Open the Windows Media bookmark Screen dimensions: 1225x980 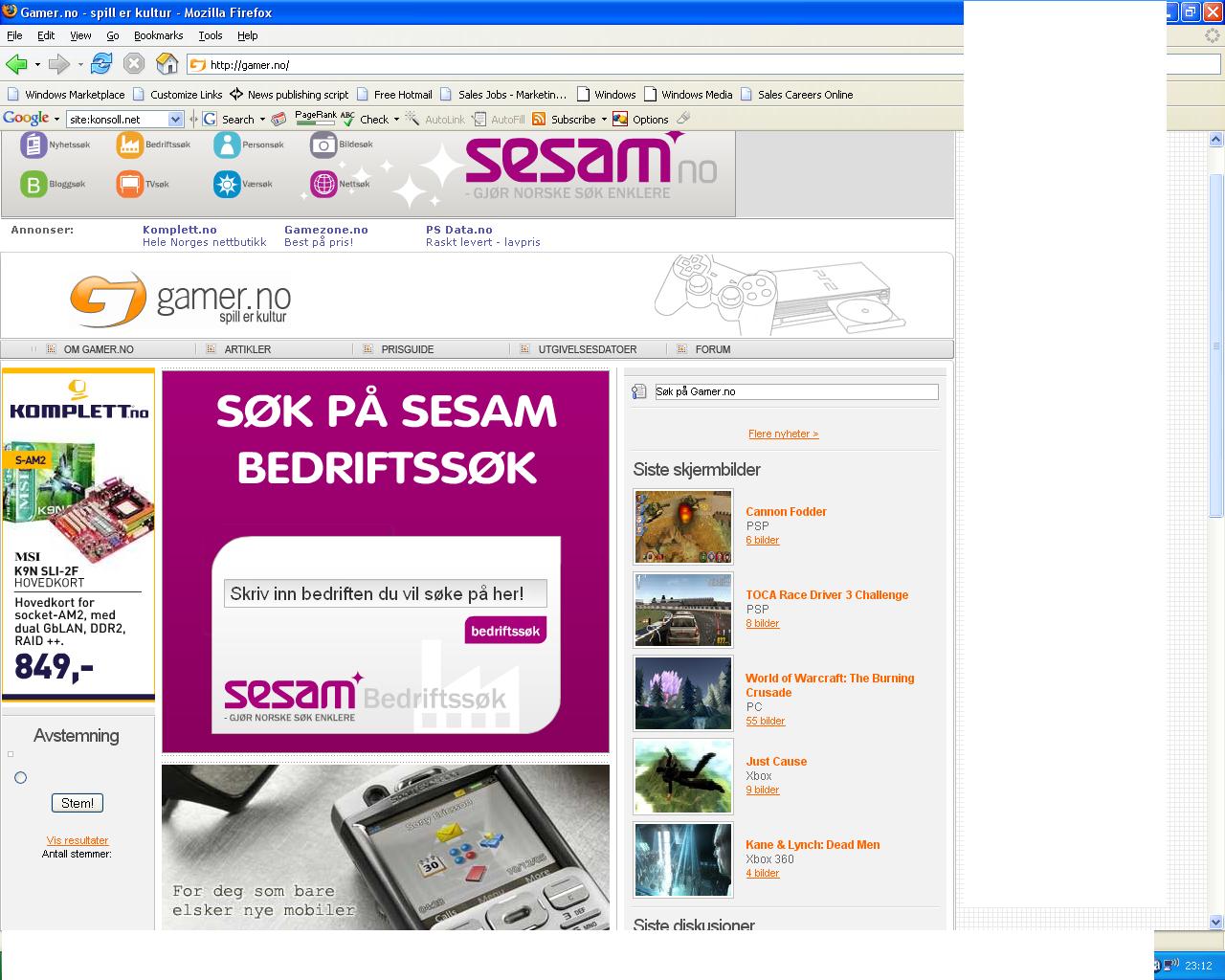click(x=688, y=95)
